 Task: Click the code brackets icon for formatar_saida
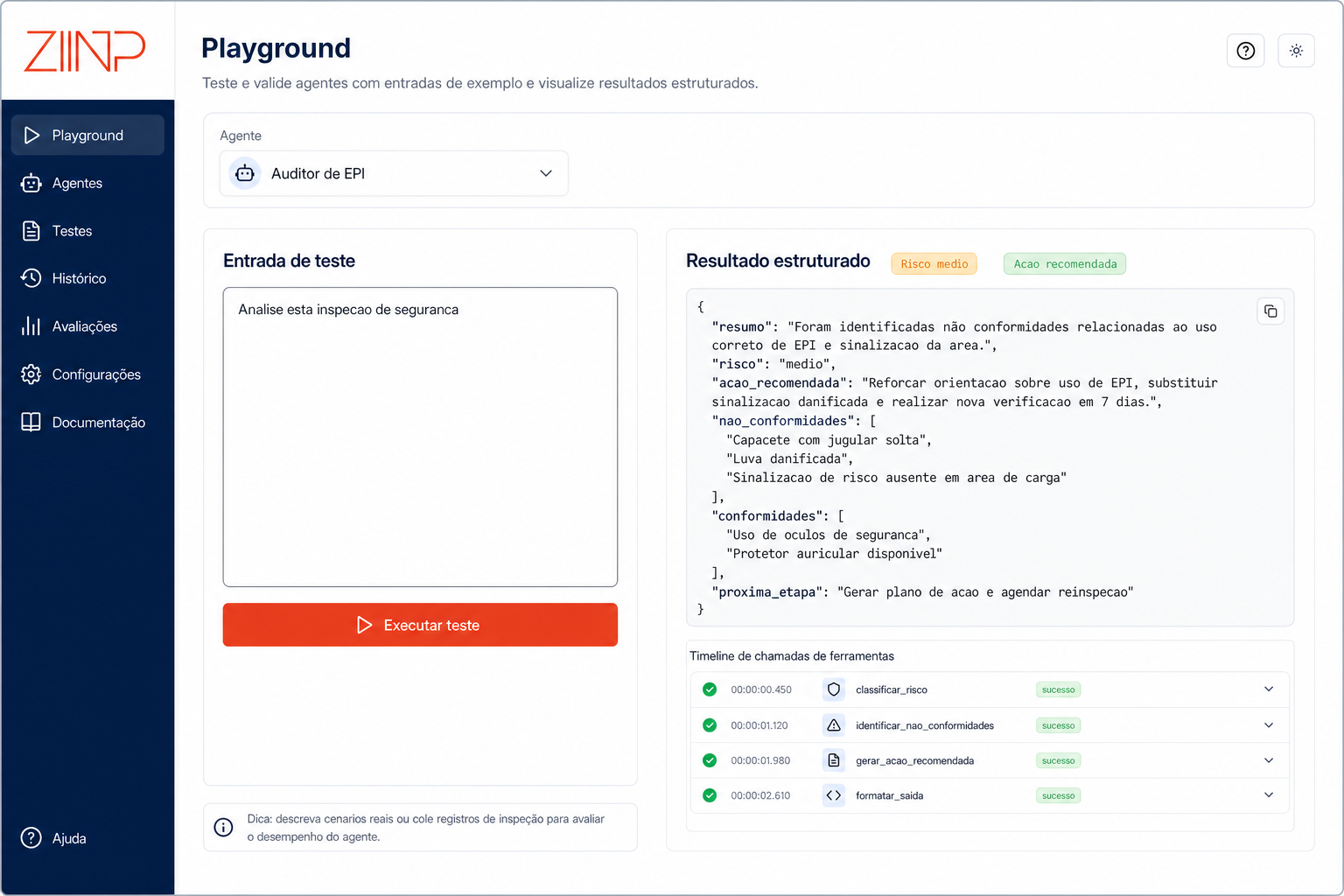point(834,795)
